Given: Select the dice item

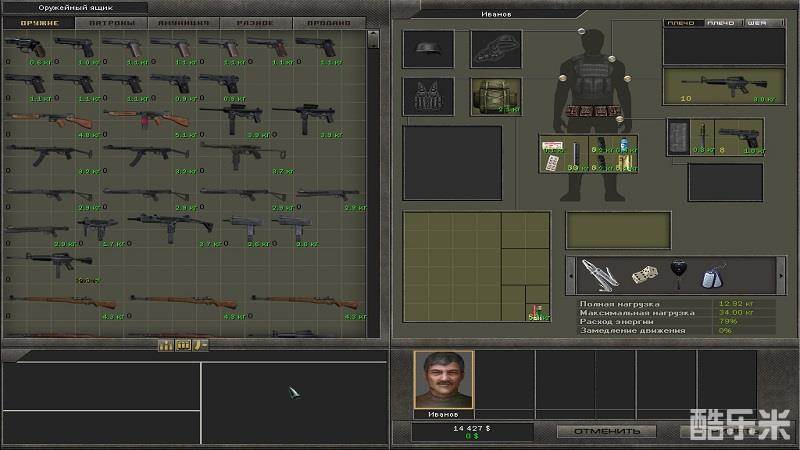Looking at the screenshot, I should click(x=644, y=275).
